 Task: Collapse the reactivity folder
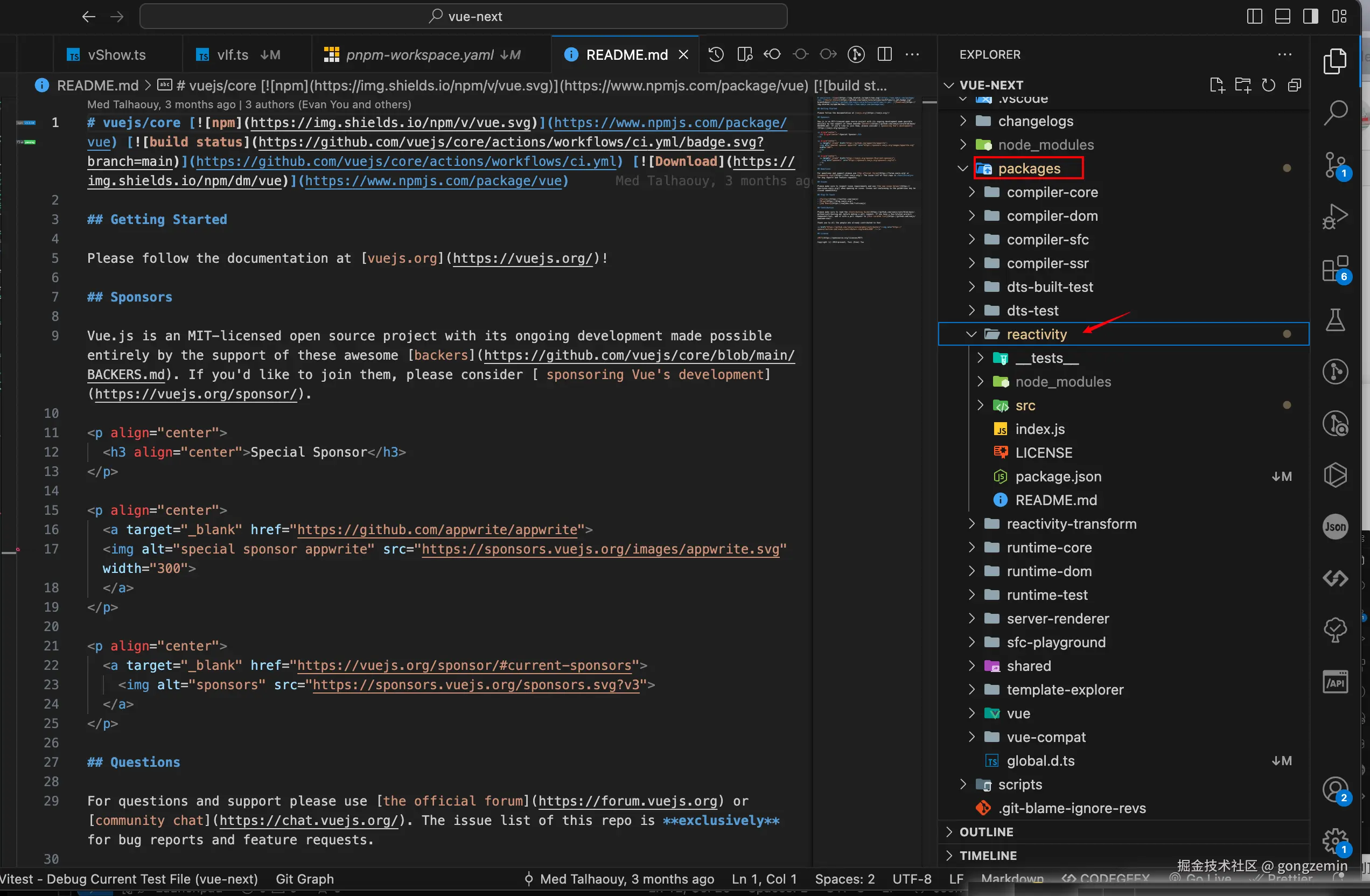click(1036, 334)
